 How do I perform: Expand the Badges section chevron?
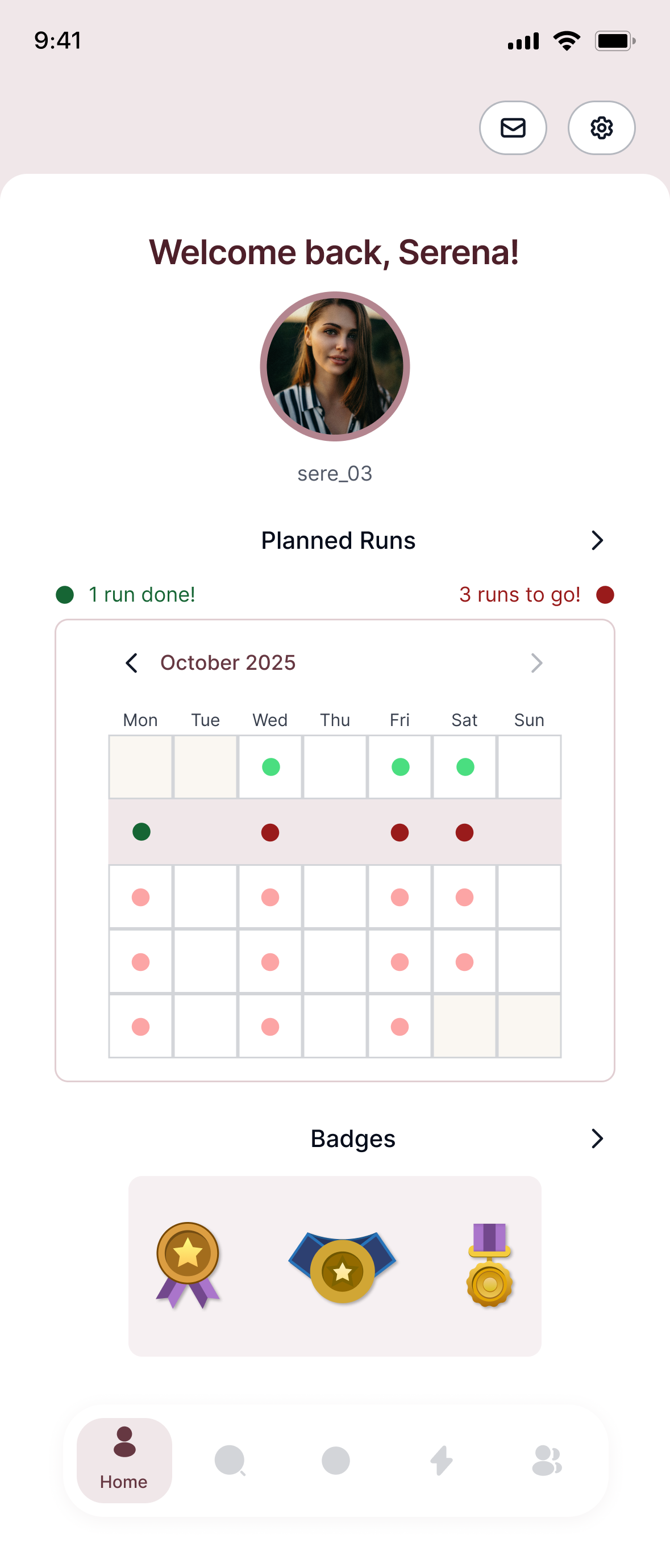[x=597, y=1139]
